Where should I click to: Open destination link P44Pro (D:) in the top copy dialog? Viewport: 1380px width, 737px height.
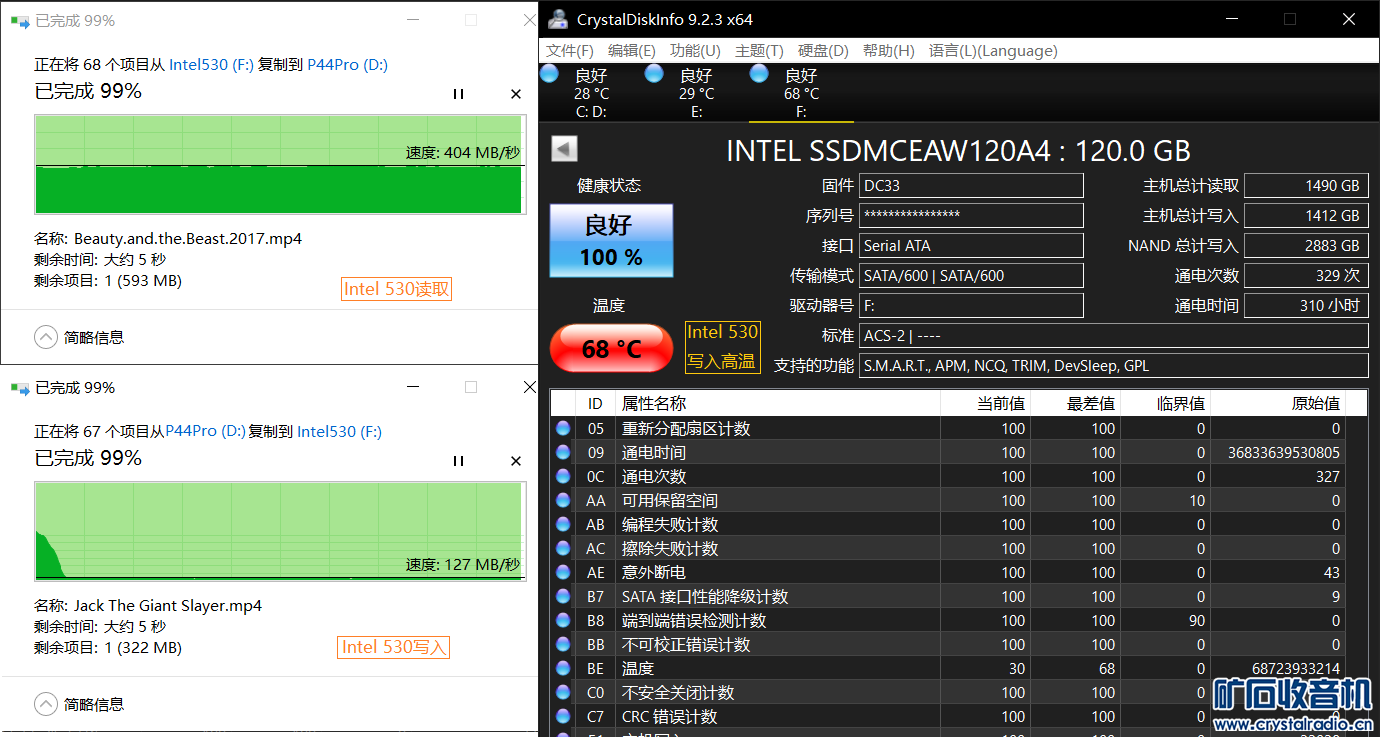tap(347, 65)
